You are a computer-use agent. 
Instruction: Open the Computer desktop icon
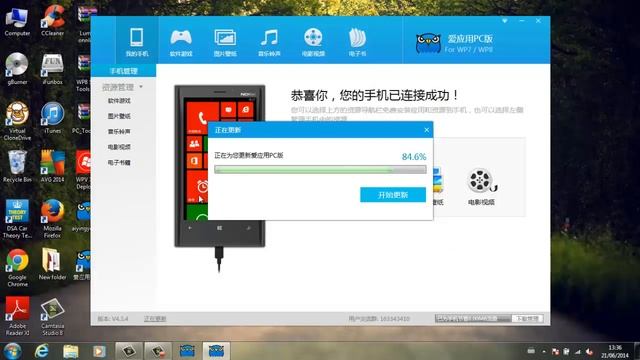coord(17,21)
